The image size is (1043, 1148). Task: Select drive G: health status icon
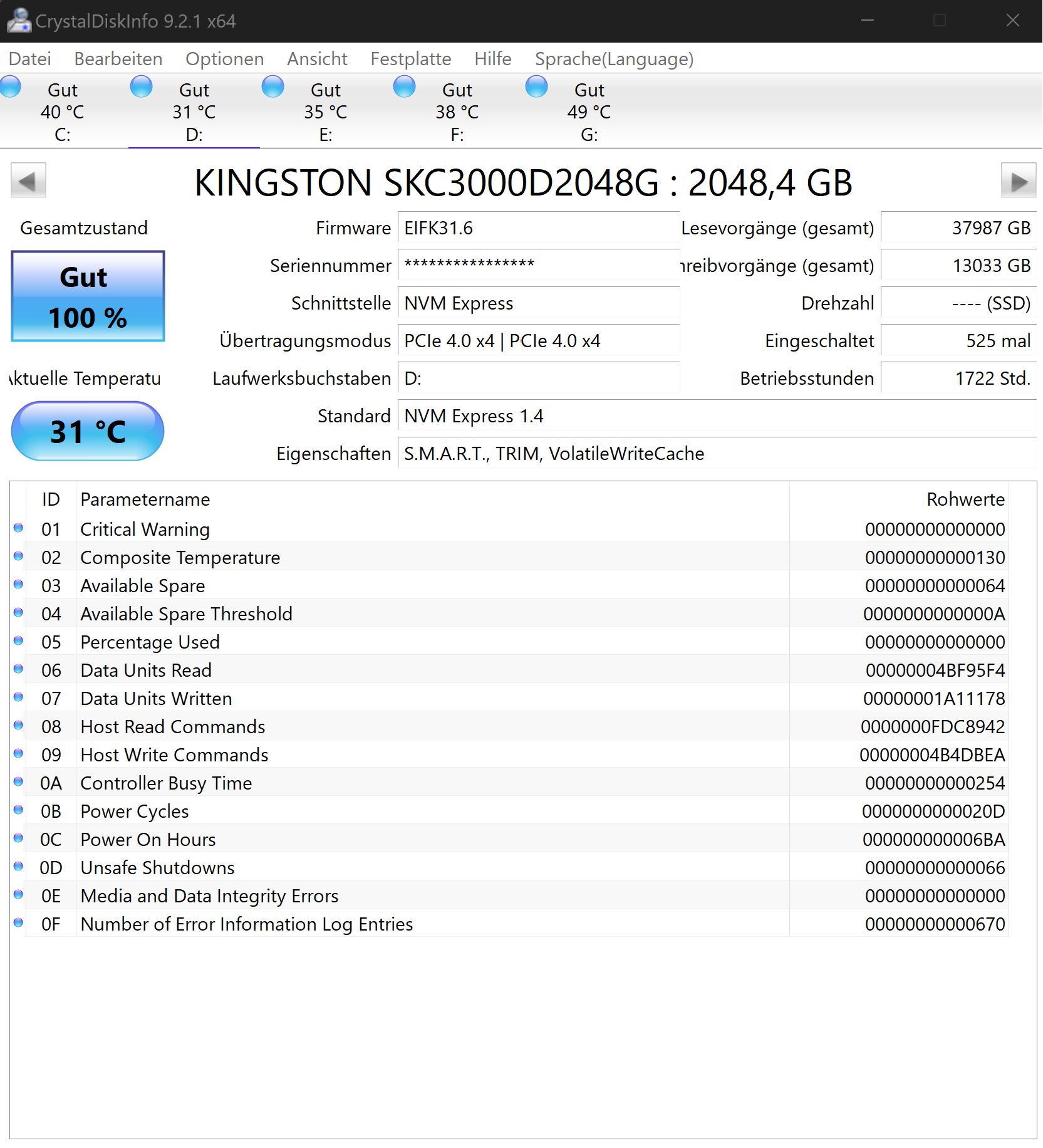point(537,86)
